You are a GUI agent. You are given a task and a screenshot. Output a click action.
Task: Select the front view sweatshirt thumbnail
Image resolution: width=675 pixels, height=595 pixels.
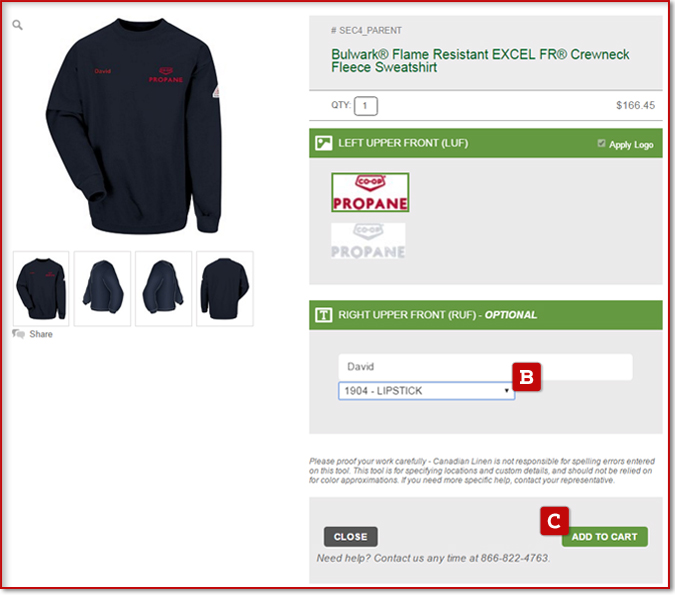pyautogui.click(x=41, y=288)
